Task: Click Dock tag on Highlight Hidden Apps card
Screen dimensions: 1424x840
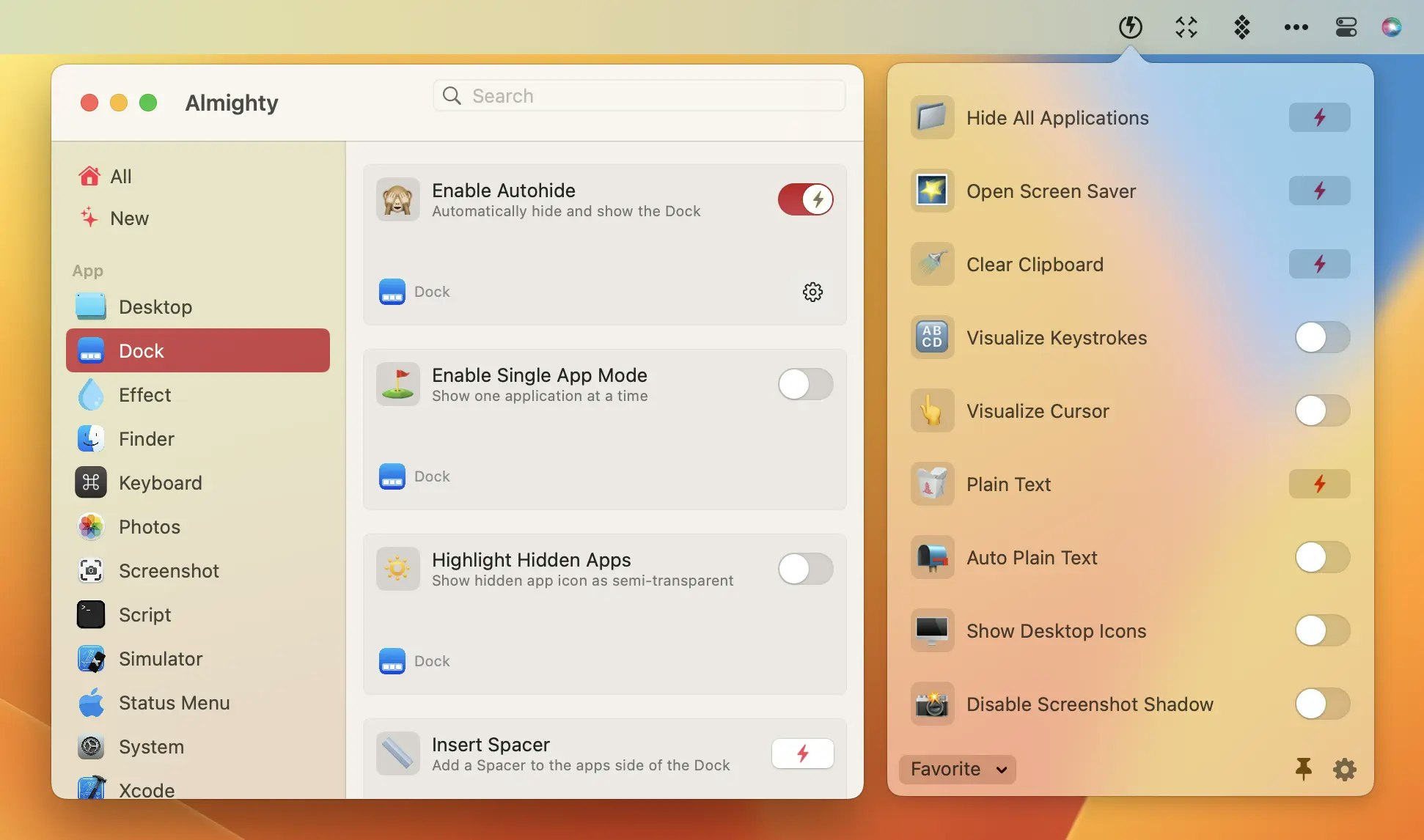Action: [x=414, y=661]
